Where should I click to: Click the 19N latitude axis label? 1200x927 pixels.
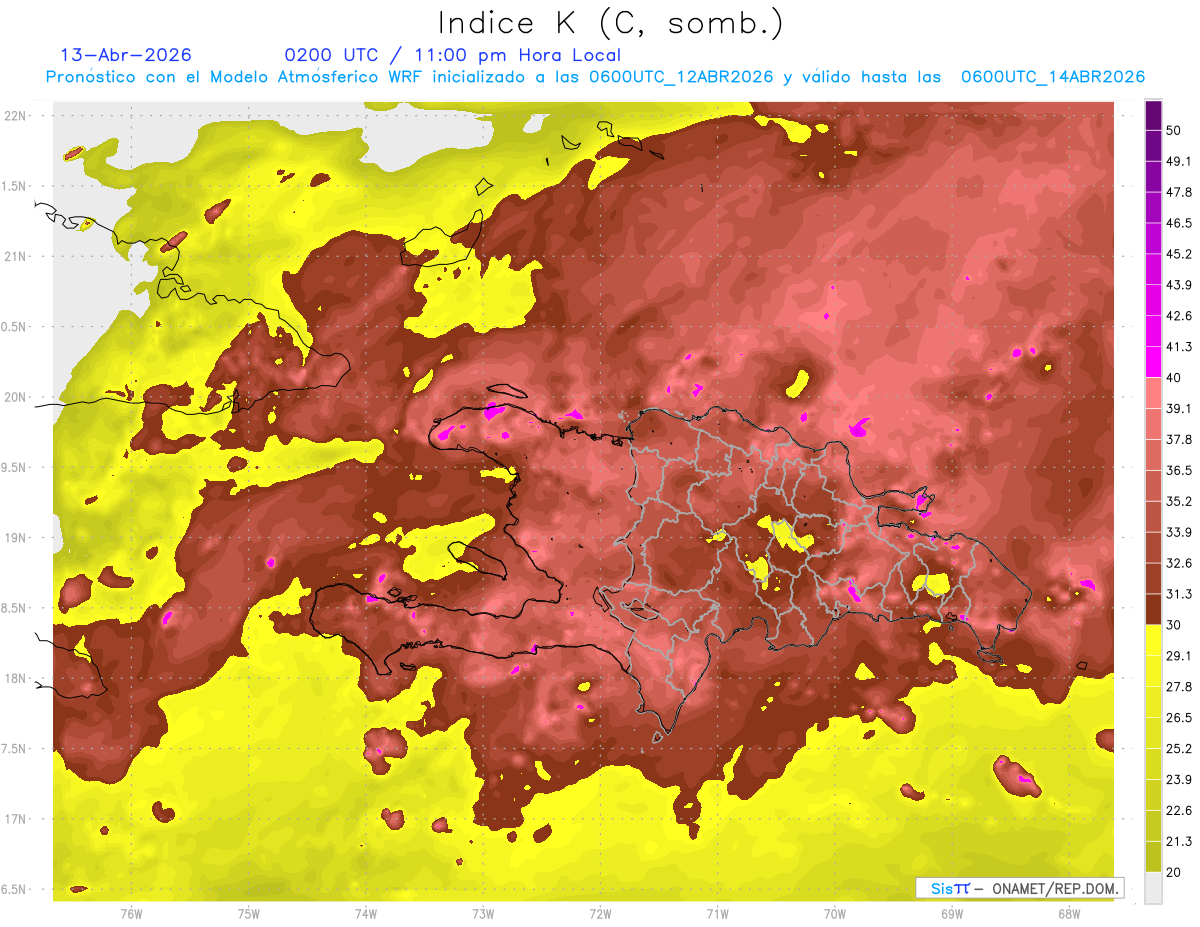click(x=17, y=537)
